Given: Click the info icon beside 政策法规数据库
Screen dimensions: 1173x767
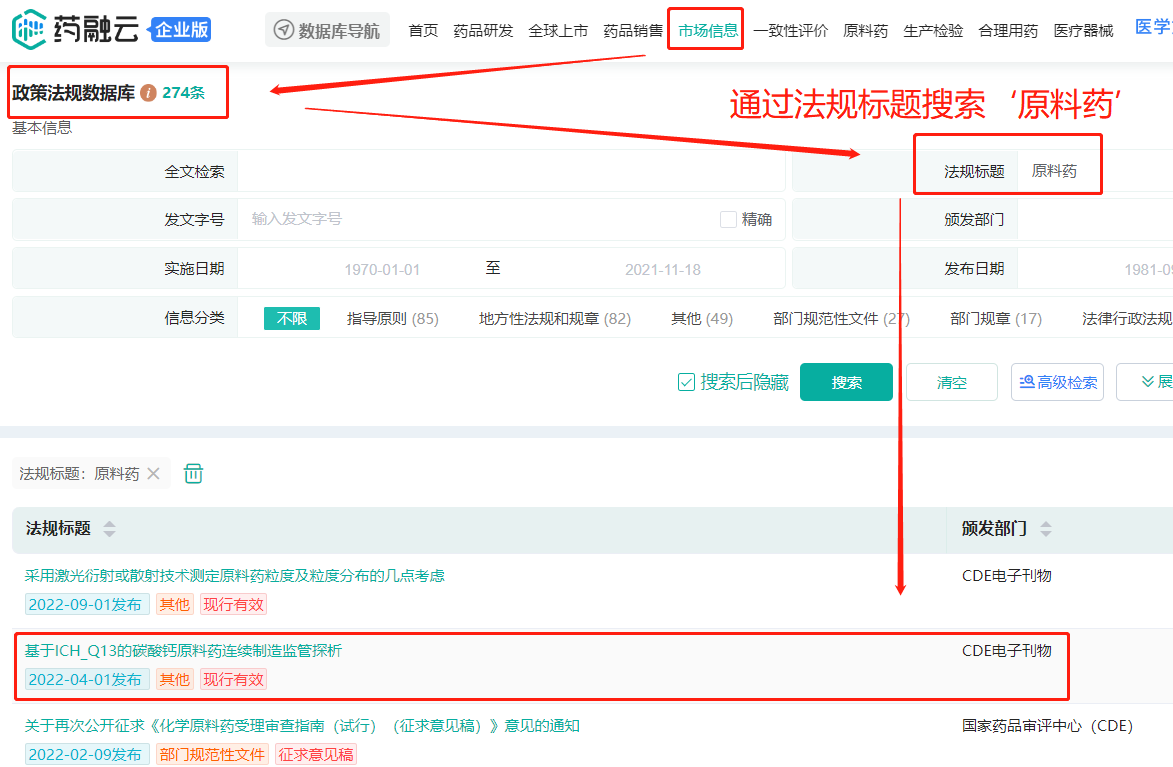Looking at the screenshot, I should 148,93.
